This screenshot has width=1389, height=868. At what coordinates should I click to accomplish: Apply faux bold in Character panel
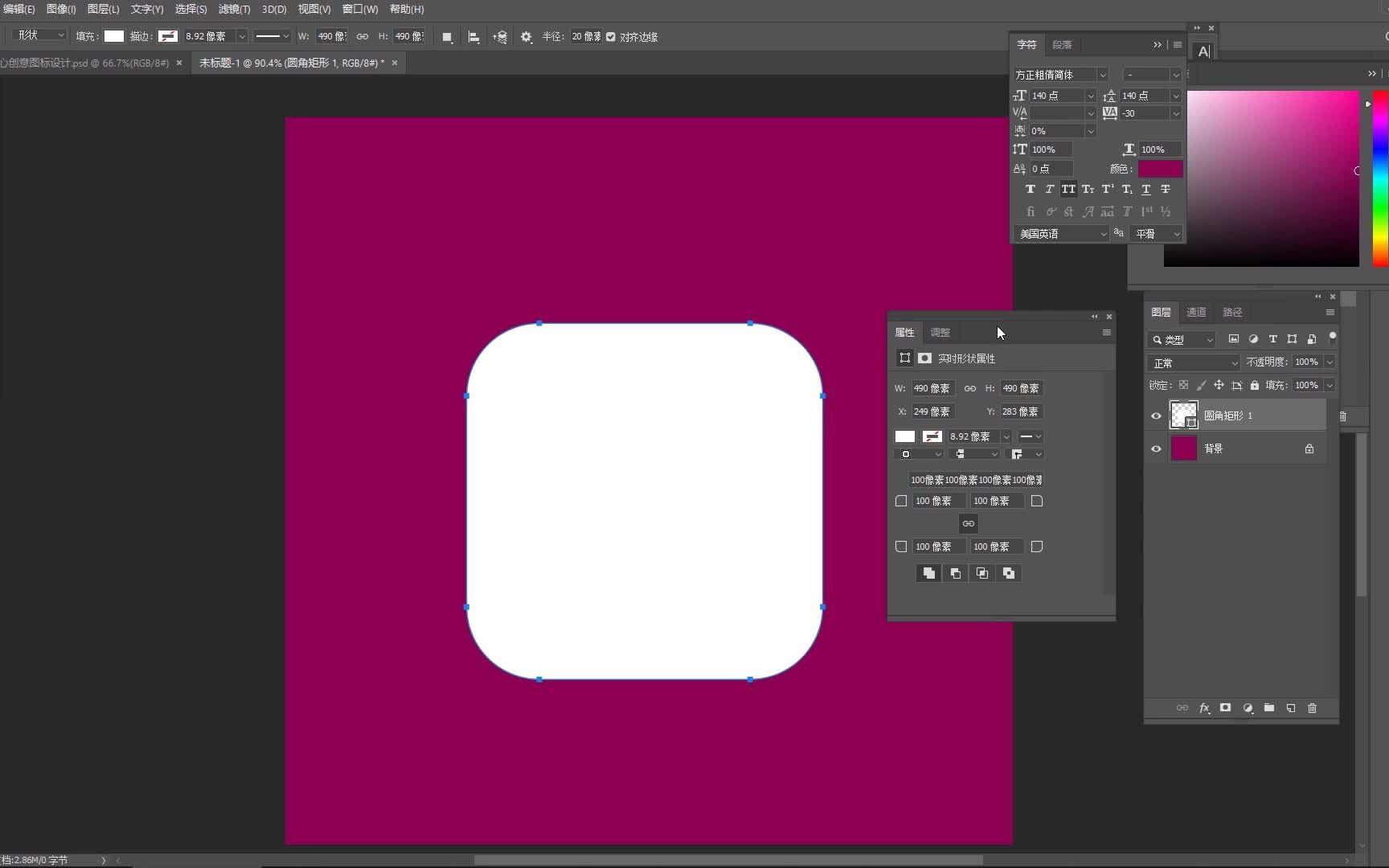point(1030,189)
